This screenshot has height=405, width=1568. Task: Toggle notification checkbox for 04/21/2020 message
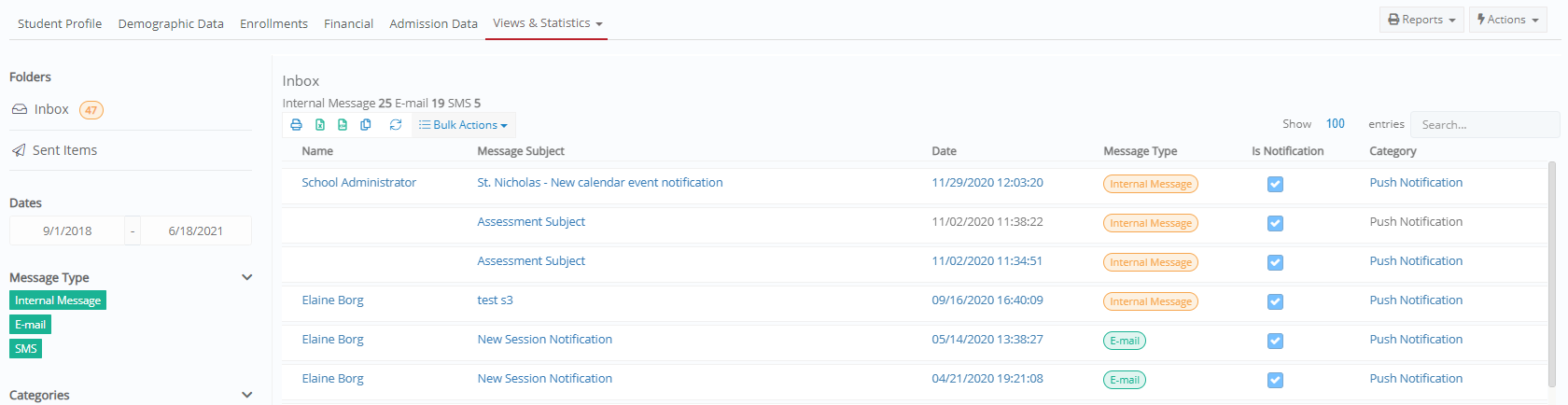click(x=1275, y=381)
